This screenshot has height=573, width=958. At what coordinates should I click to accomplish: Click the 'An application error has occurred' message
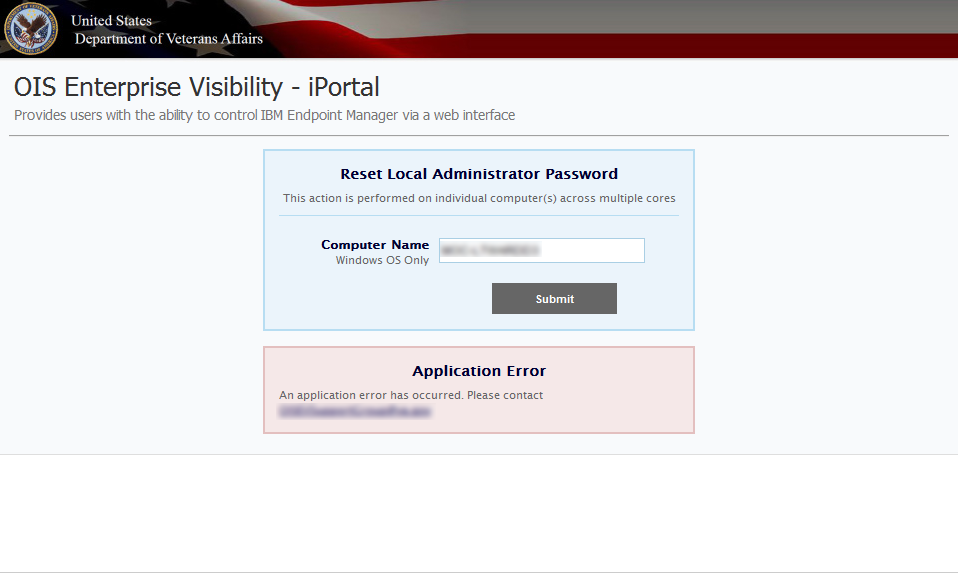click(x=411, y=395)
